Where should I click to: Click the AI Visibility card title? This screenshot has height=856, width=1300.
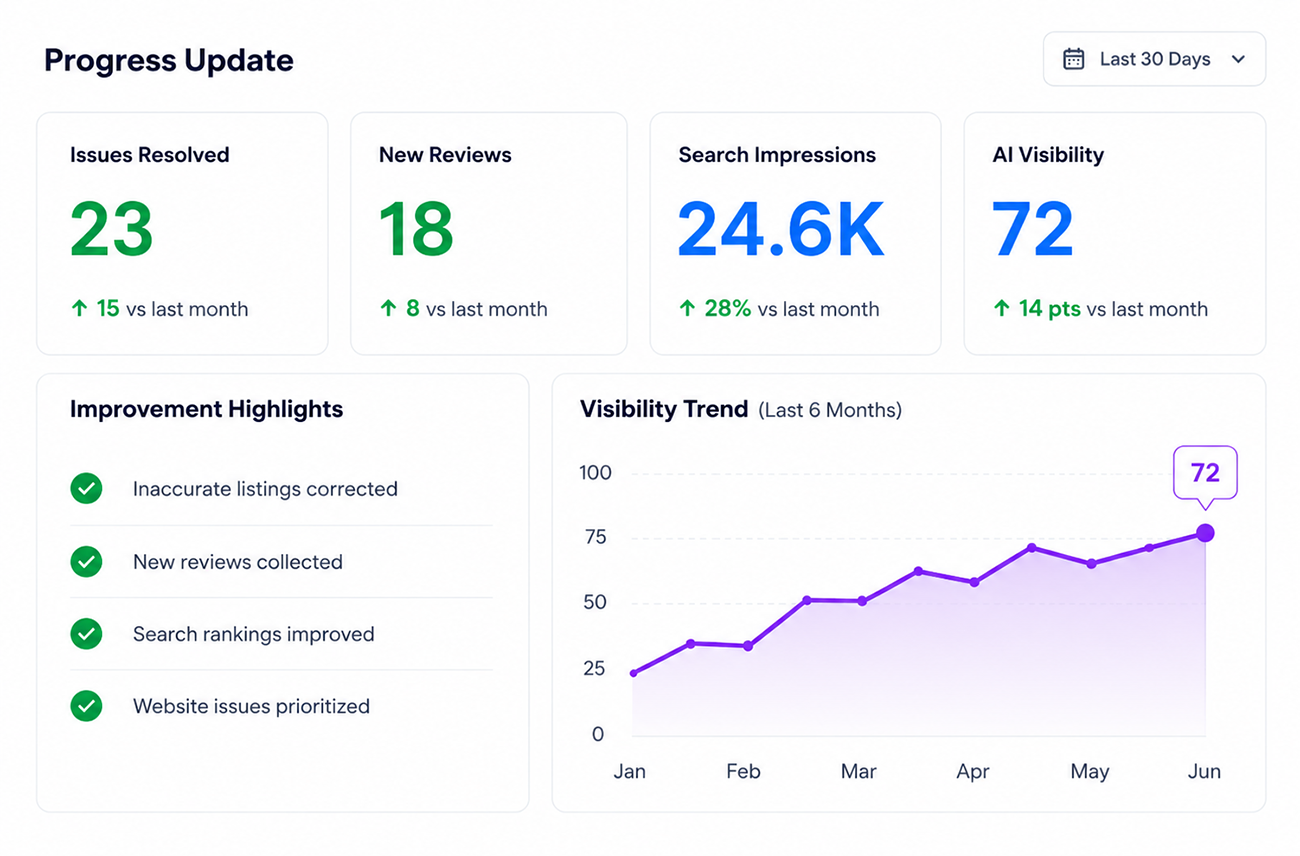tap(1048, 155)
